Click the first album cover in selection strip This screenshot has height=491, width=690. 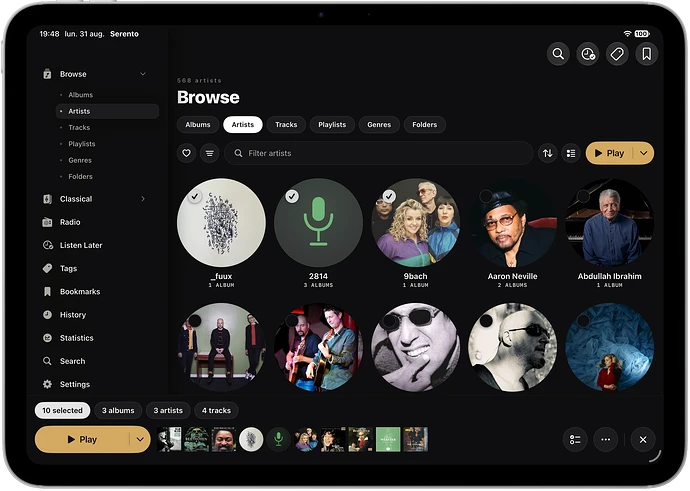[x=169, y=439]
